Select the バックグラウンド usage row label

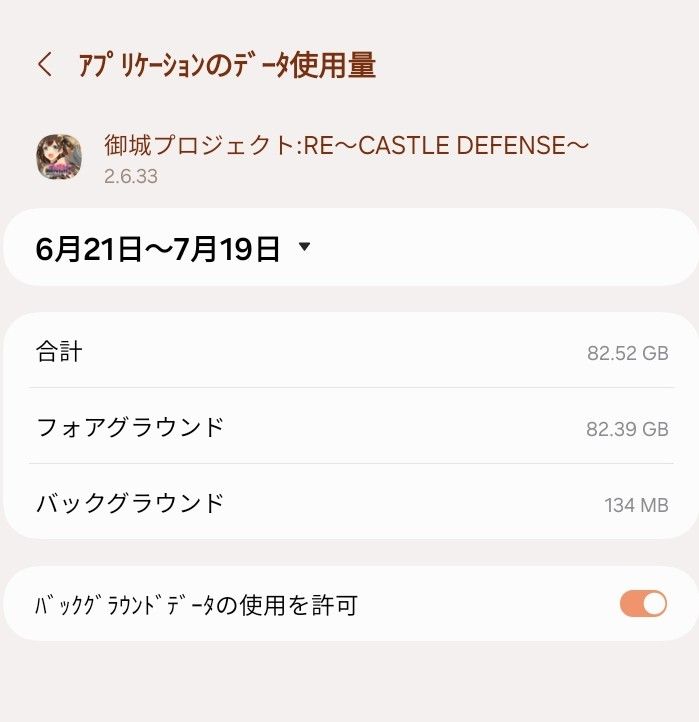click(130, 503)
